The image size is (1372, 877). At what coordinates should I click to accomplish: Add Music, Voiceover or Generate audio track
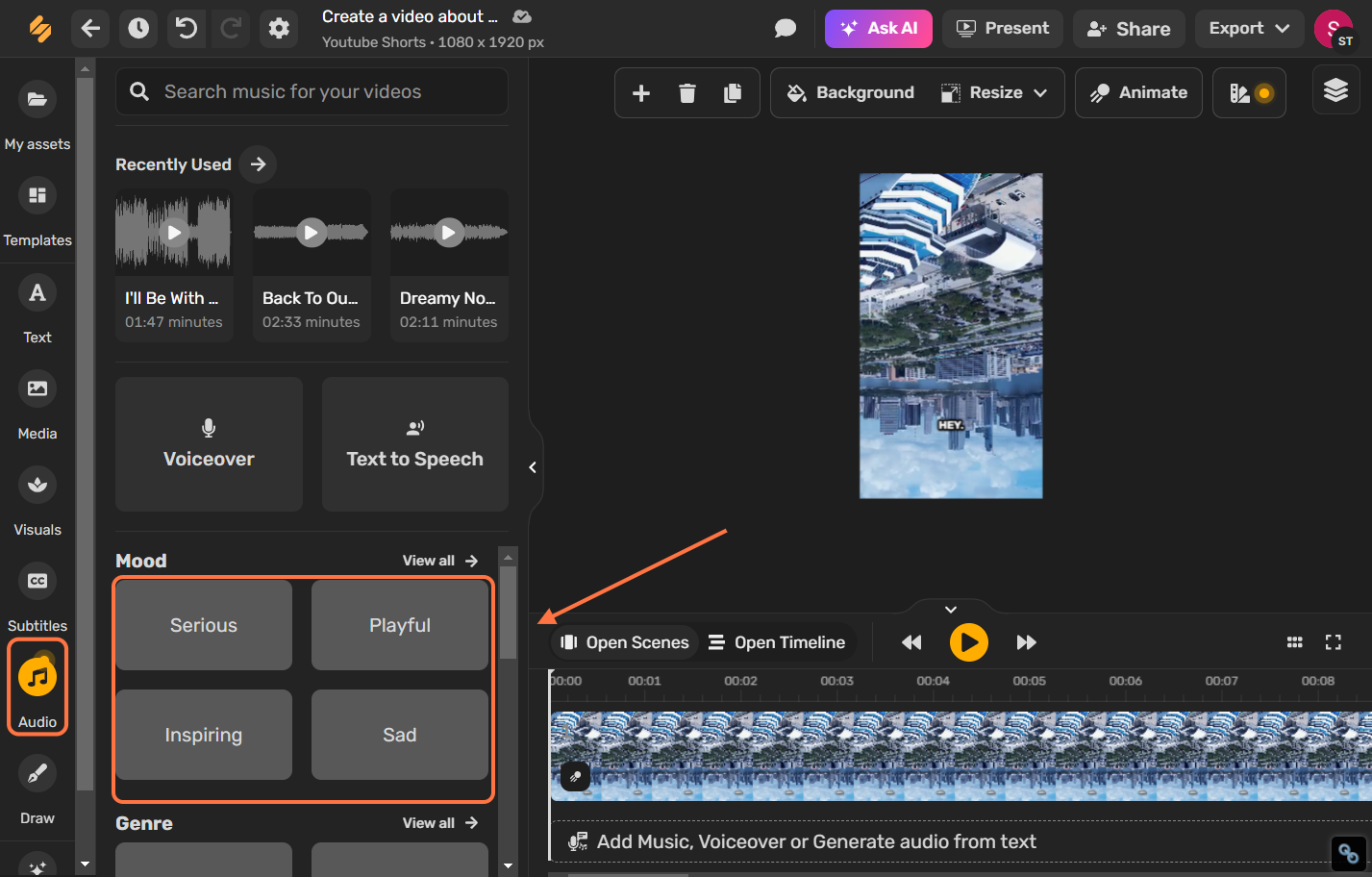coord(960,841)
